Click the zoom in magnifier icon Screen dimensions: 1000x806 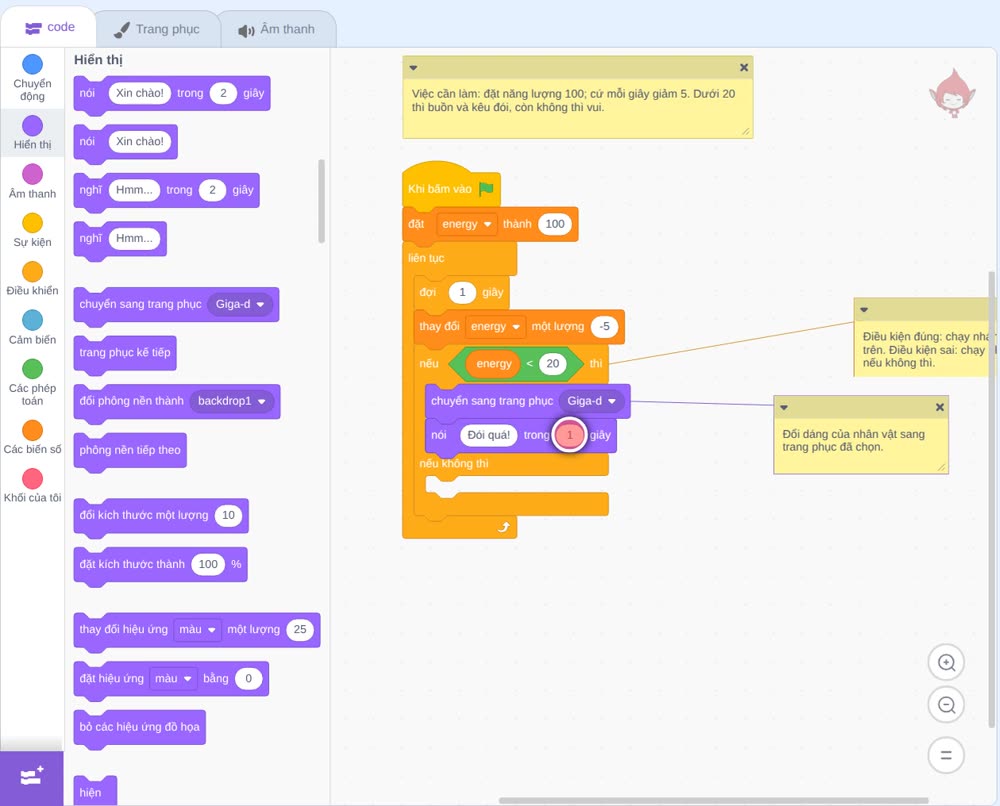point(946,663)
